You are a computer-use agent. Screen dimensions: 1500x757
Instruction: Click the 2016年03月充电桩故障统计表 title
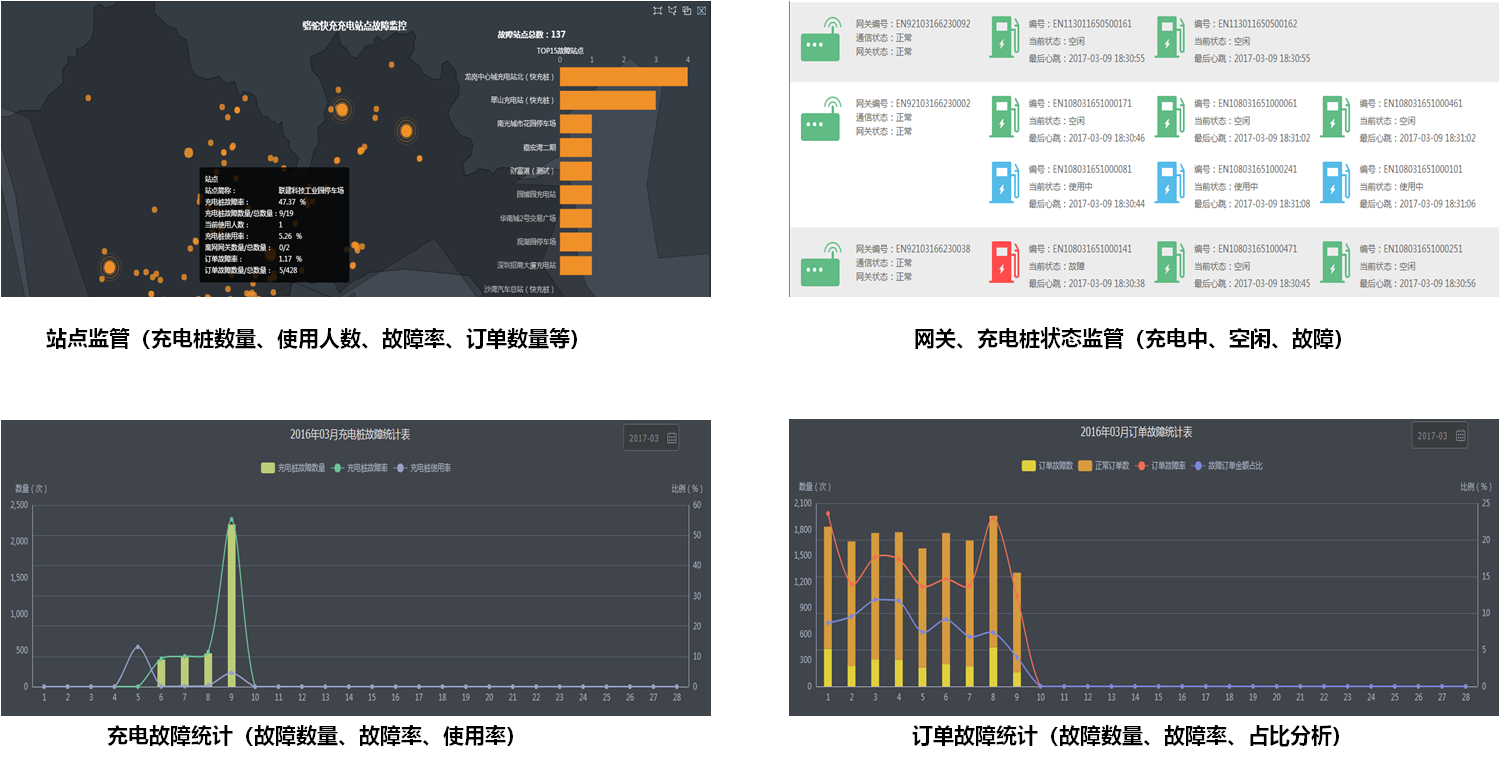click(350, 434)
